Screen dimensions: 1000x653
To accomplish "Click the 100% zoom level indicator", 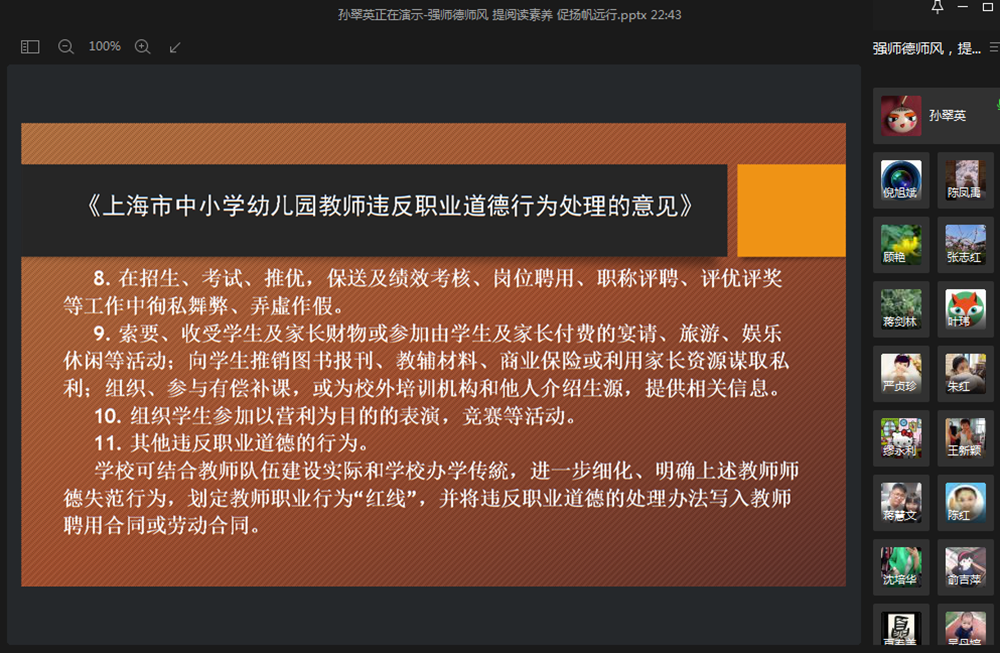I will click(105, 47).
